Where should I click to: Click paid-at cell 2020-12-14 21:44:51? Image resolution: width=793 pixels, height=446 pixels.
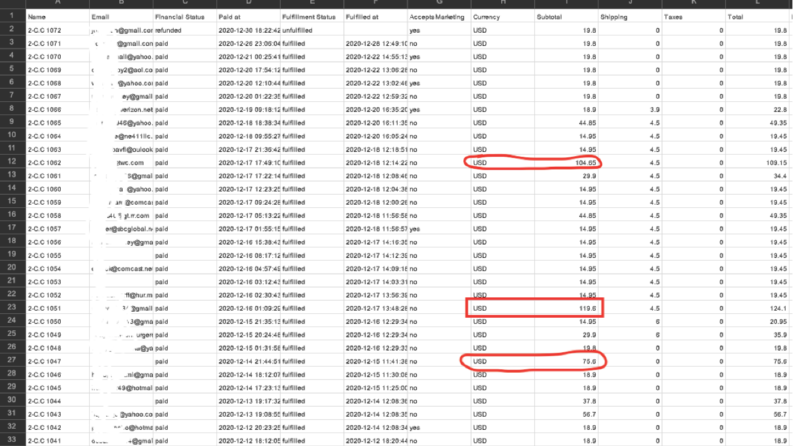248,362
